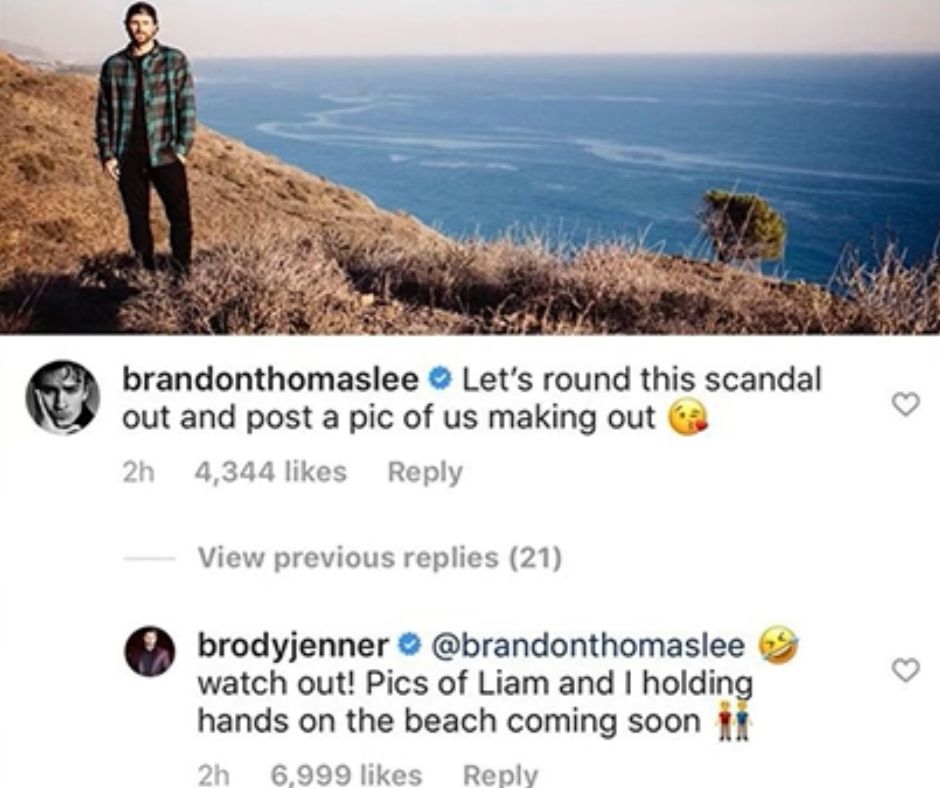Reply to brodyjenner's comment
The image size is (940, 788).
(x=501, y=774)
